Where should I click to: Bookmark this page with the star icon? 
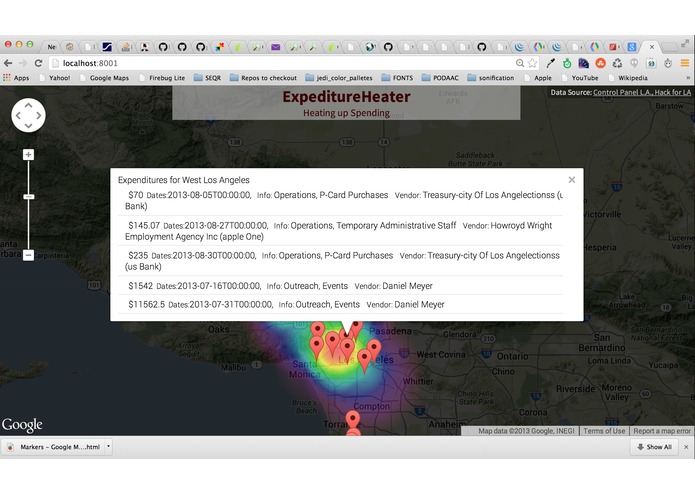point(532,63)
